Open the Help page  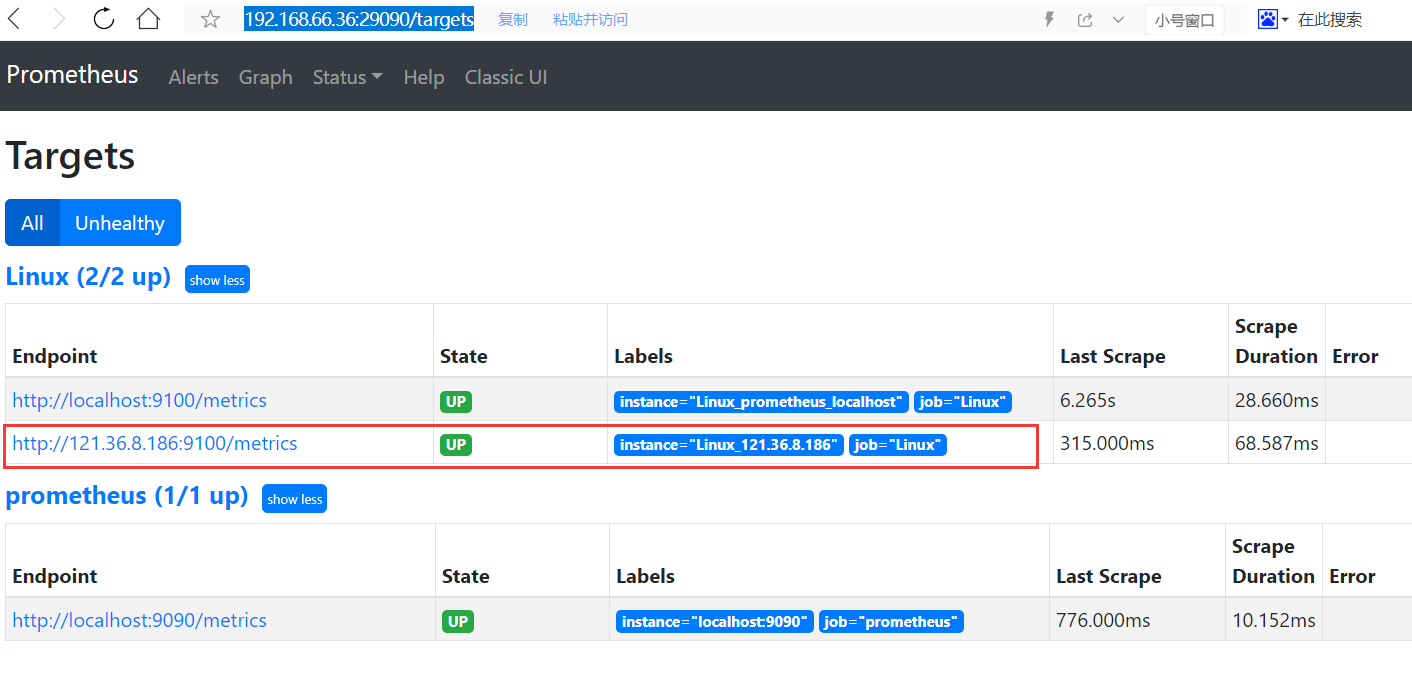click(424, 77)
